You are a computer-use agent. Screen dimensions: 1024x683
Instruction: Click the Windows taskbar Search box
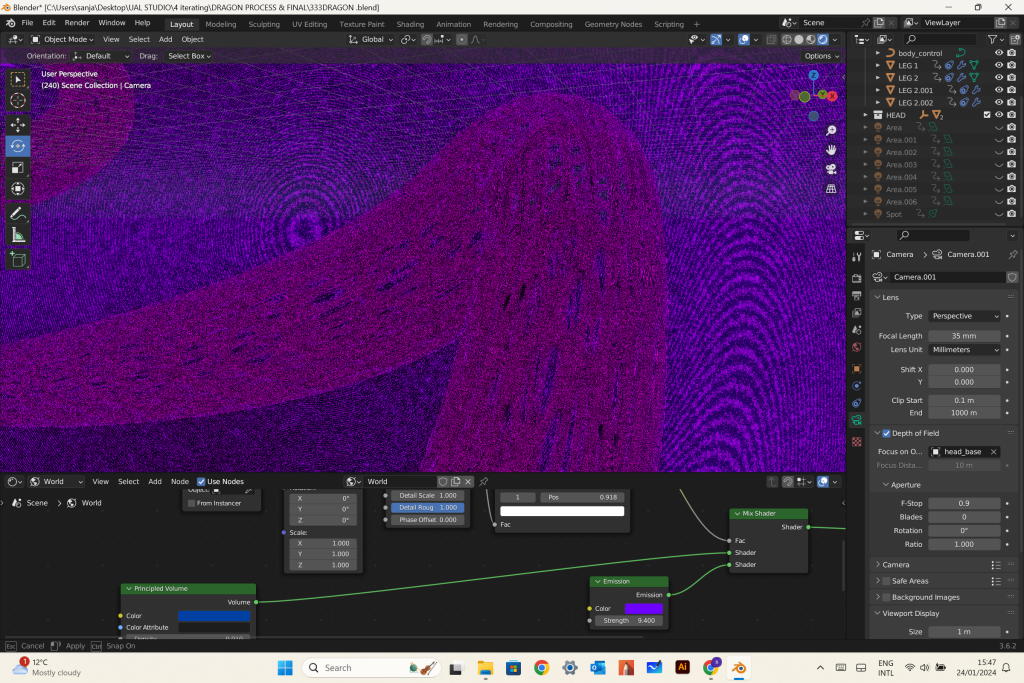[x=373, y=667]
